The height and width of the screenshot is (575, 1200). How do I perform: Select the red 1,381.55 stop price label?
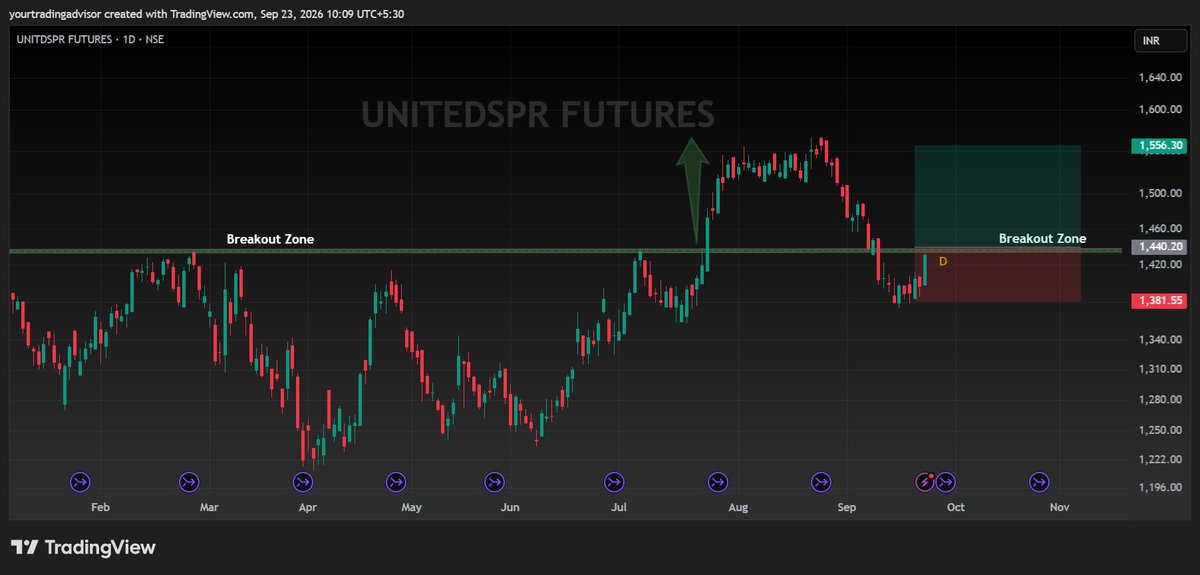1160,300
